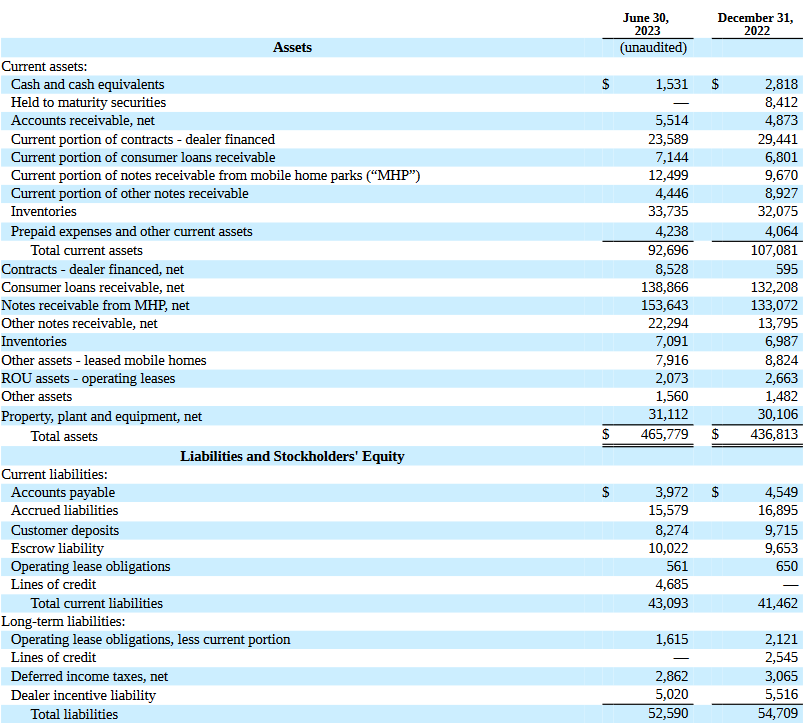The height and width of the screenshot is (723, 805).
Task: Select the 43,093 total current liabilities value
Action: point(668,603)
